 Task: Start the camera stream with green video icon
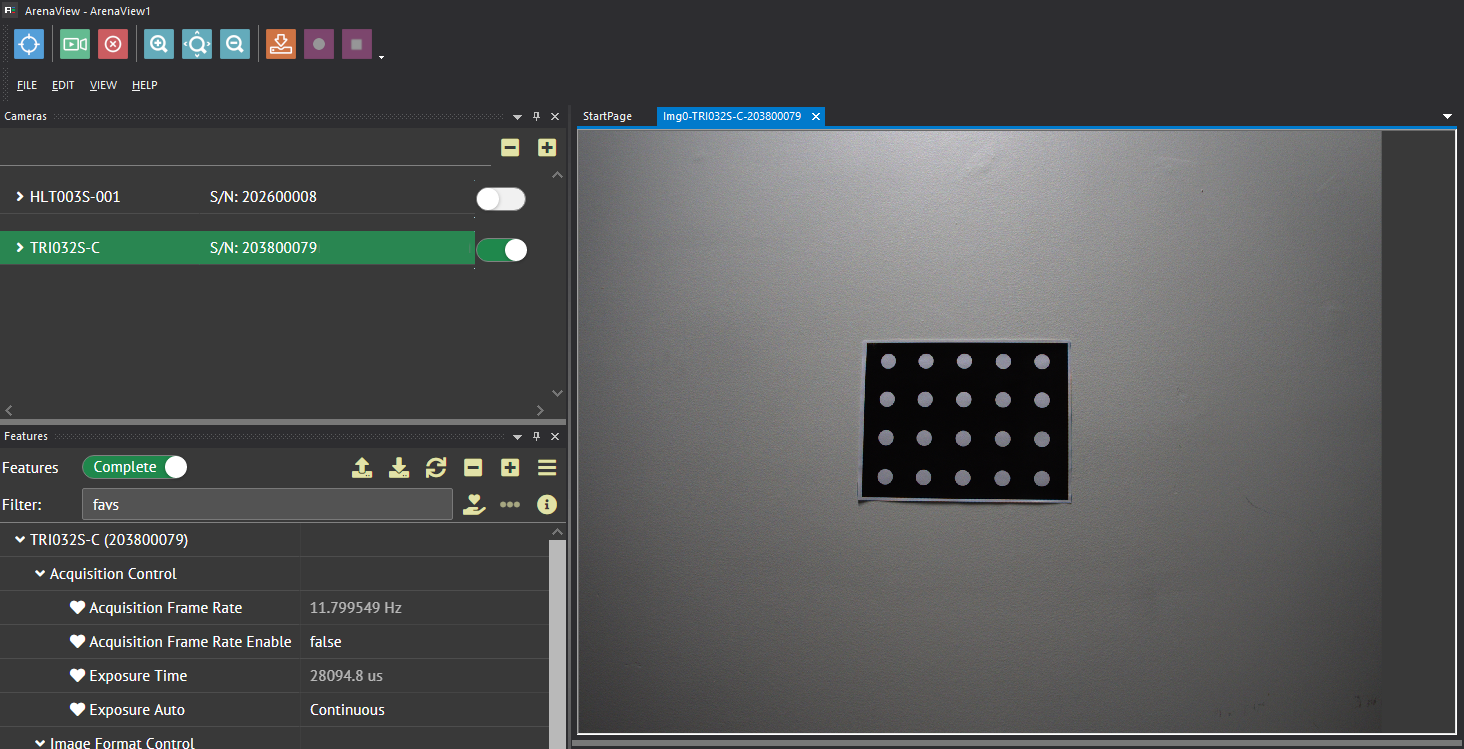[x=74, y=44]
